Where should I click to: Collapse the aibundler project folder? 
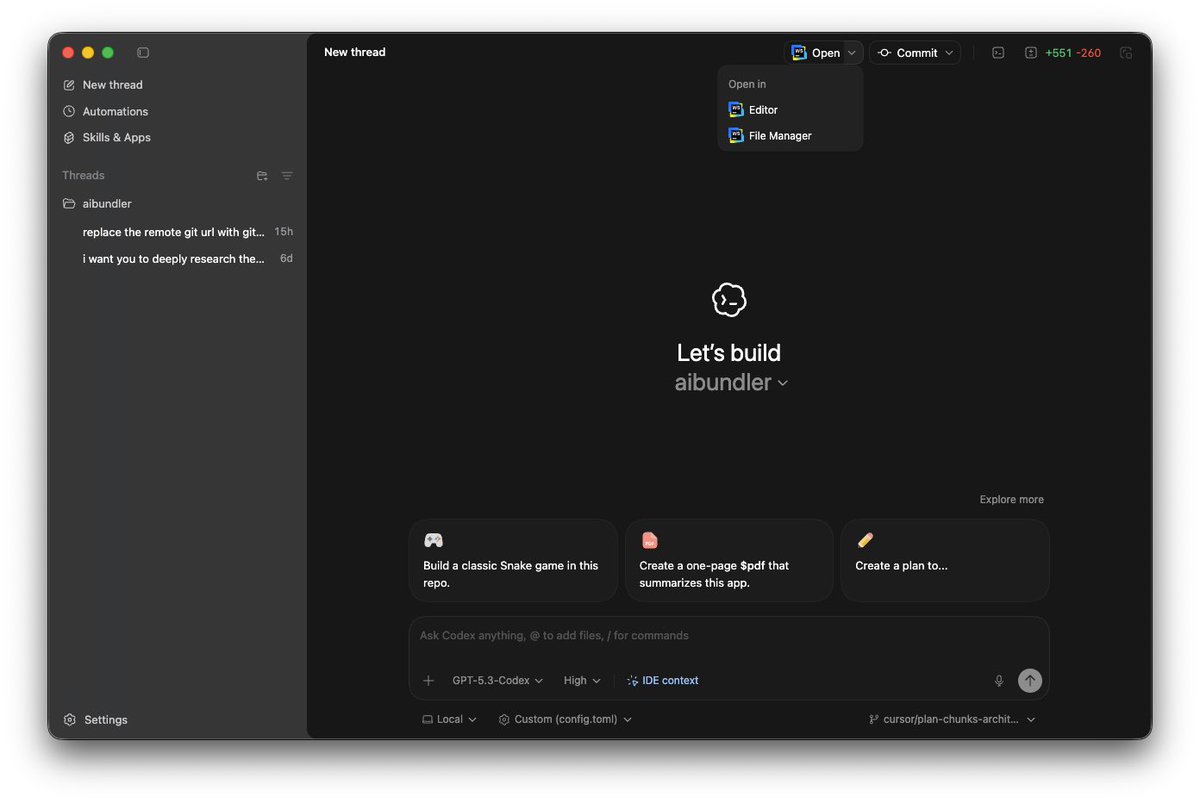click(97, 204)
